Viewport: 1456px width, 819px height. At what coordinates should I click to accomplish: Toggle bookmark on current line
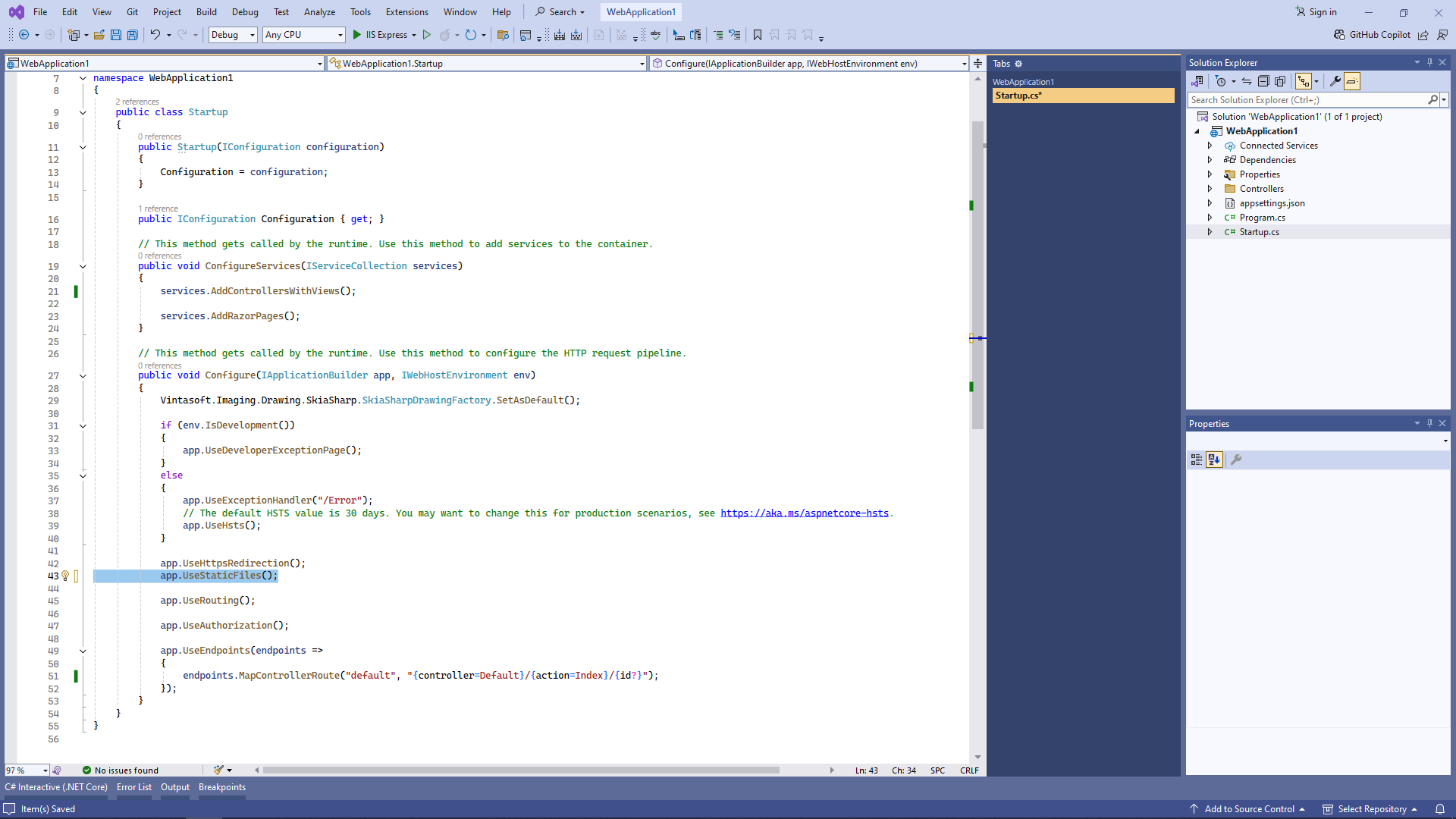pyautogui.click(x=757, y=35)
